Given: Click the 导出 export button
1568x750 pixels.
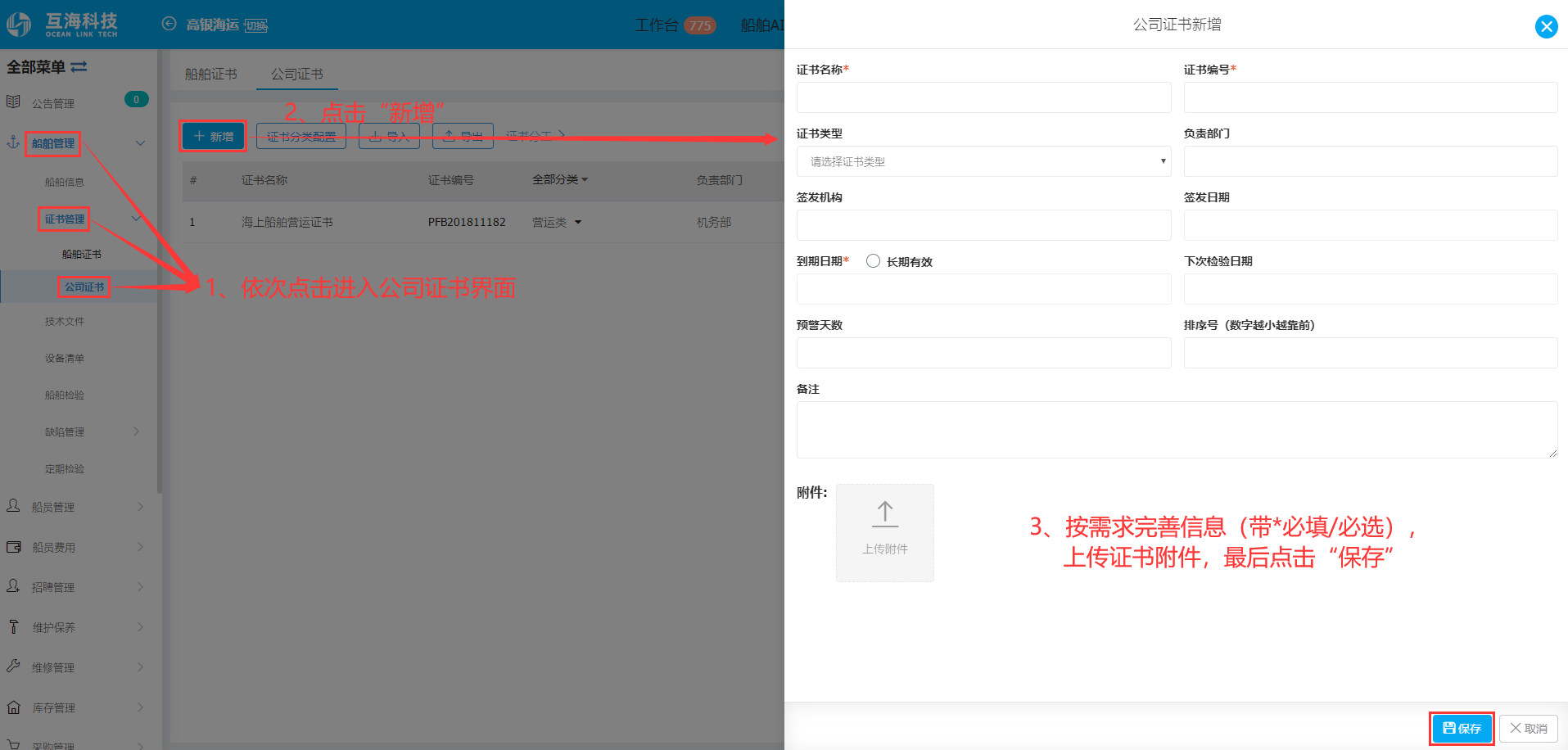Looking at the screenshot, I should tap(463, 136).
